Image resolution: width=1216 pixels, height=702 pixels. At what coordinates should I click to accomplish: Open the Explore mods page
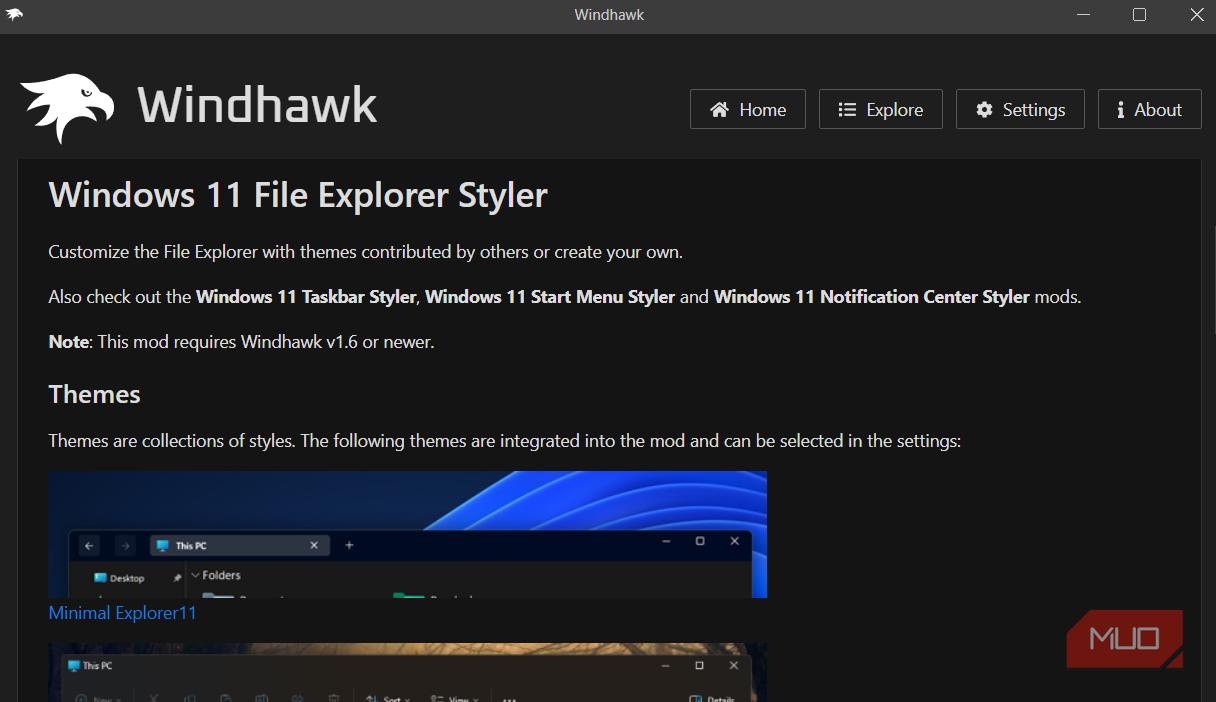click(x=880, y=109)
